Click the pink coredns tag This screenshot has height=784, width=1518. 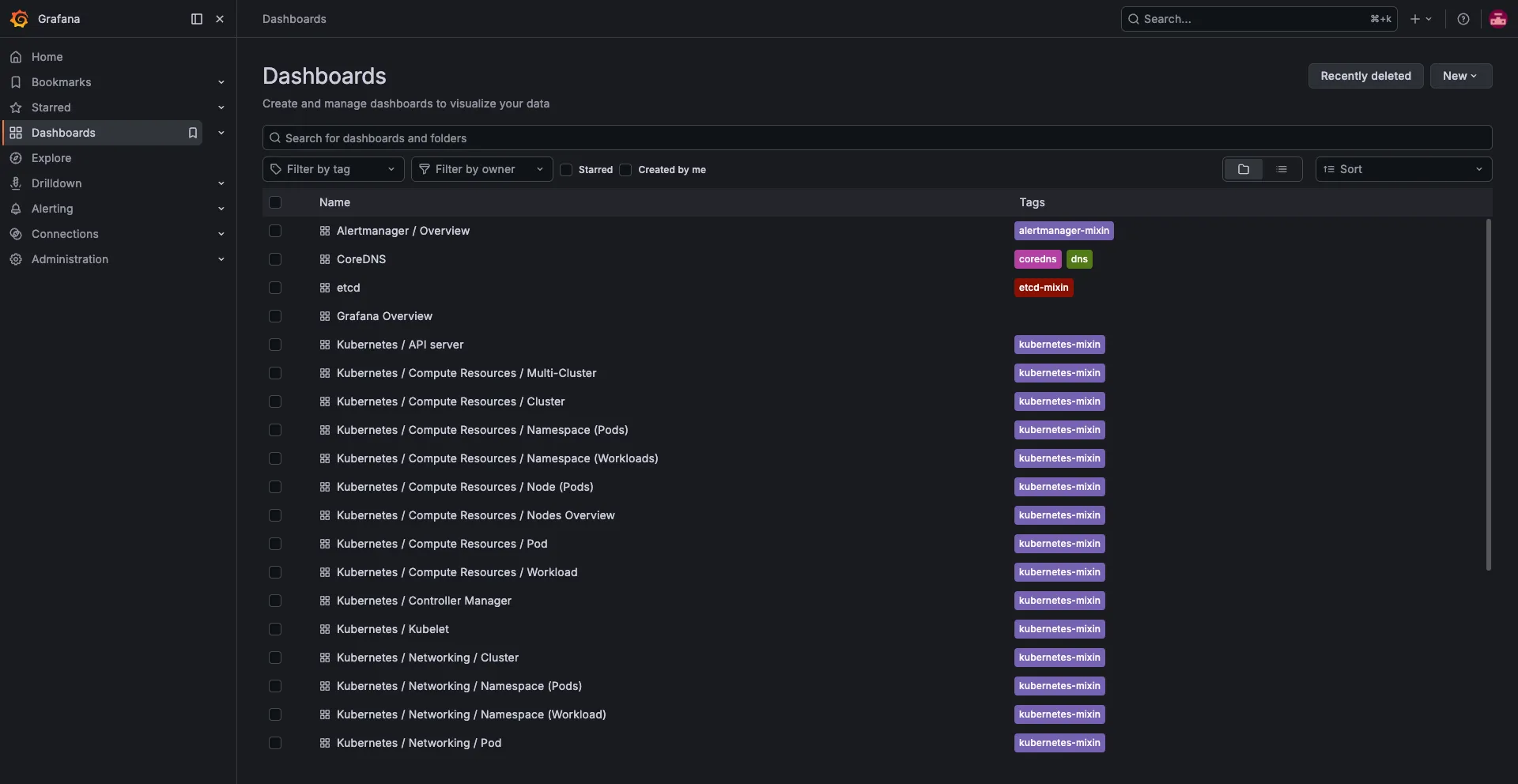coord(1037,259)
